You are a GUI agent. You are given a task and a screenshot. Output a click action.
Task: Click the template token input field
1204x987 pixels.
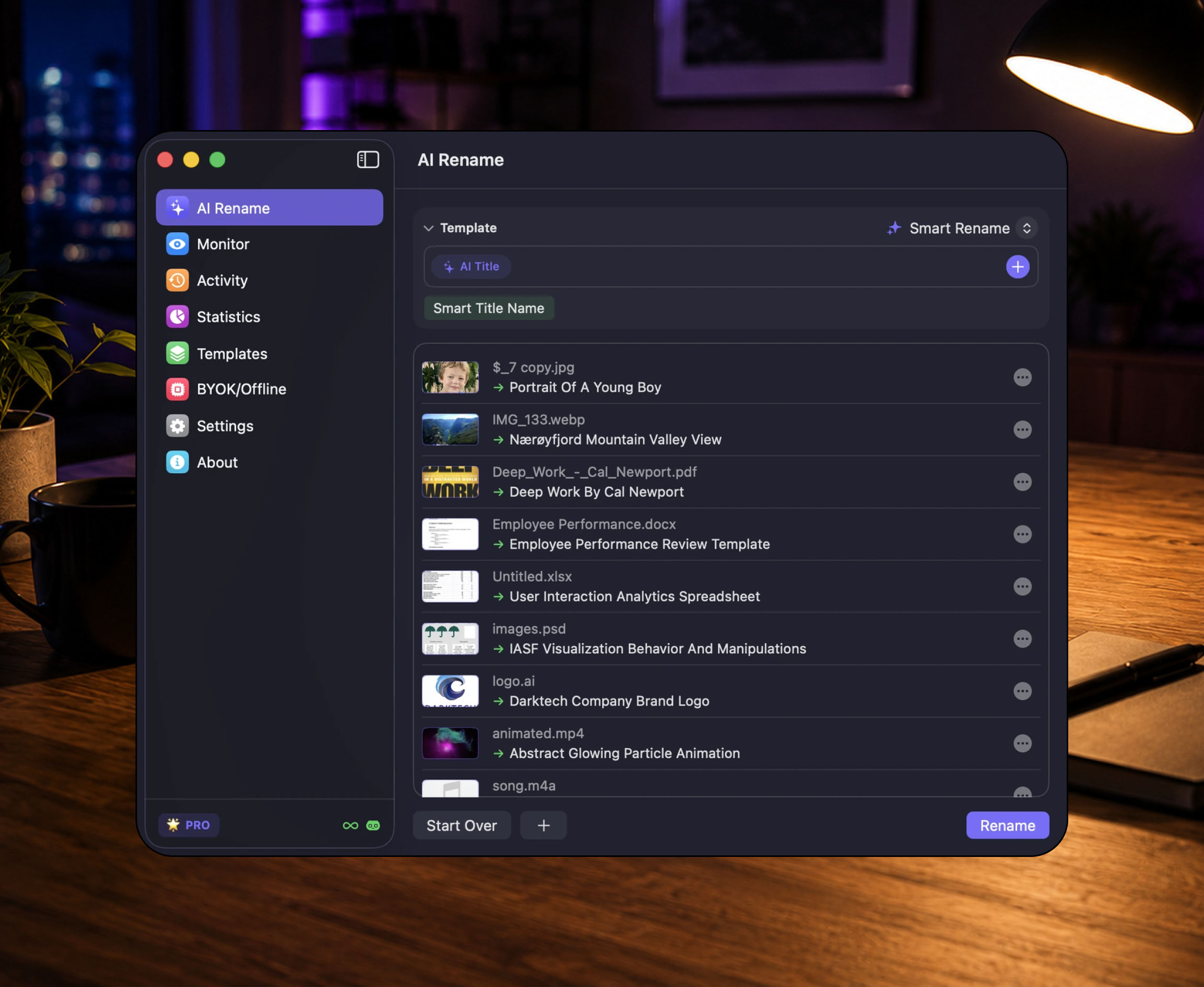pos(731,267)
